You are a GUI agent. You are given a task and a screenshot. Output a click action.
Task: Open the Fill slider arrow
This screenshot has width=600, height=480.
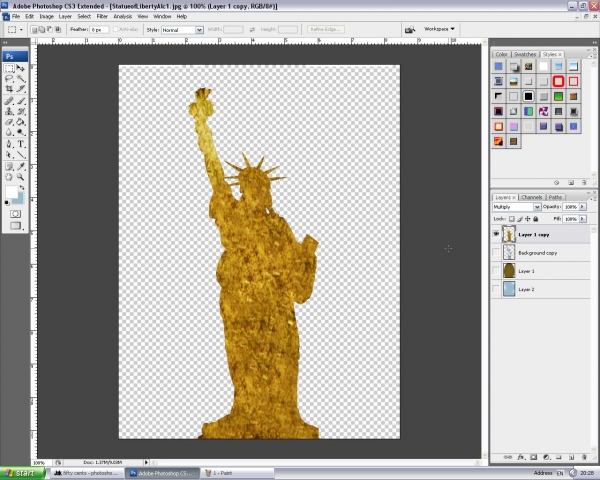(582, 219)
